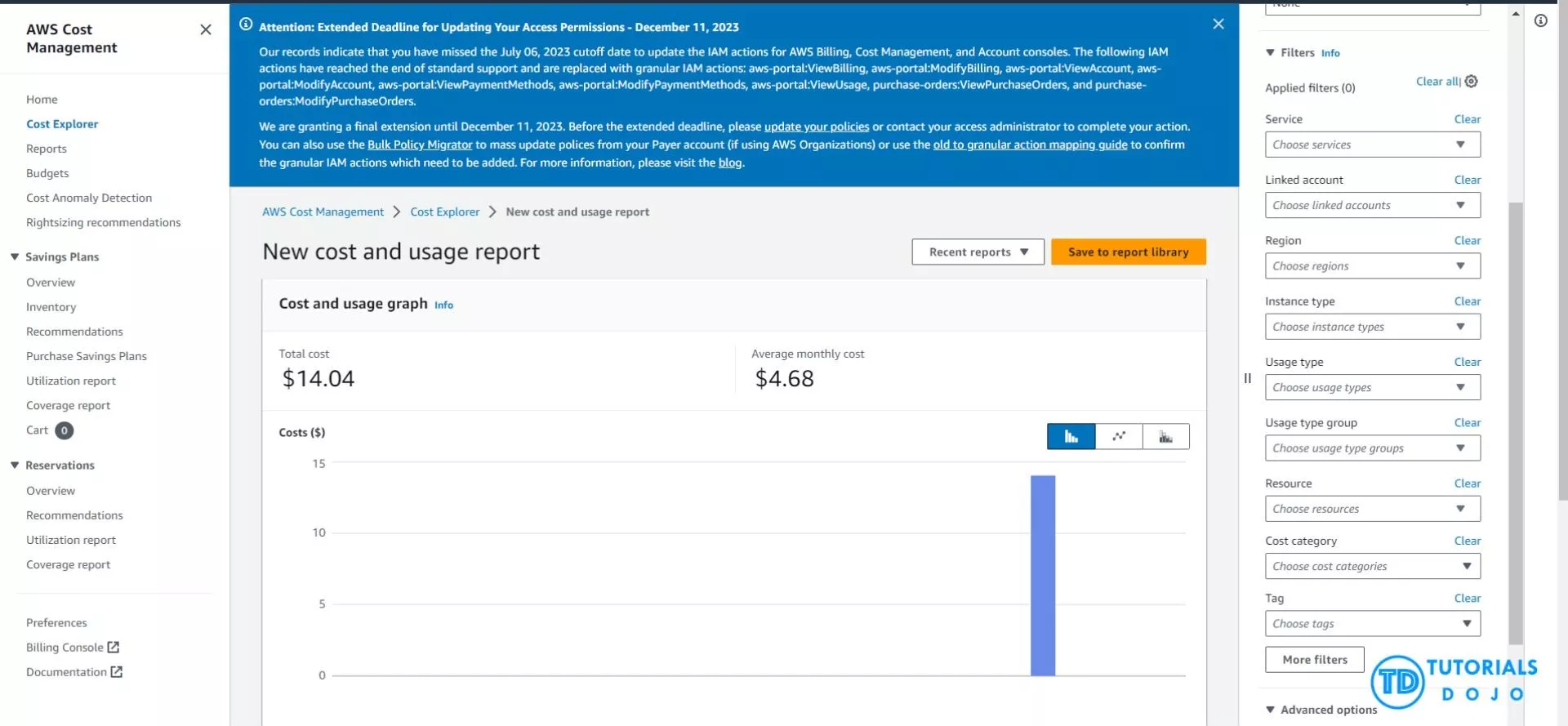Select the bar chart view icon
Image resolution: width=1568 pixels, height=726 pixels.
tap(1071, 437)
